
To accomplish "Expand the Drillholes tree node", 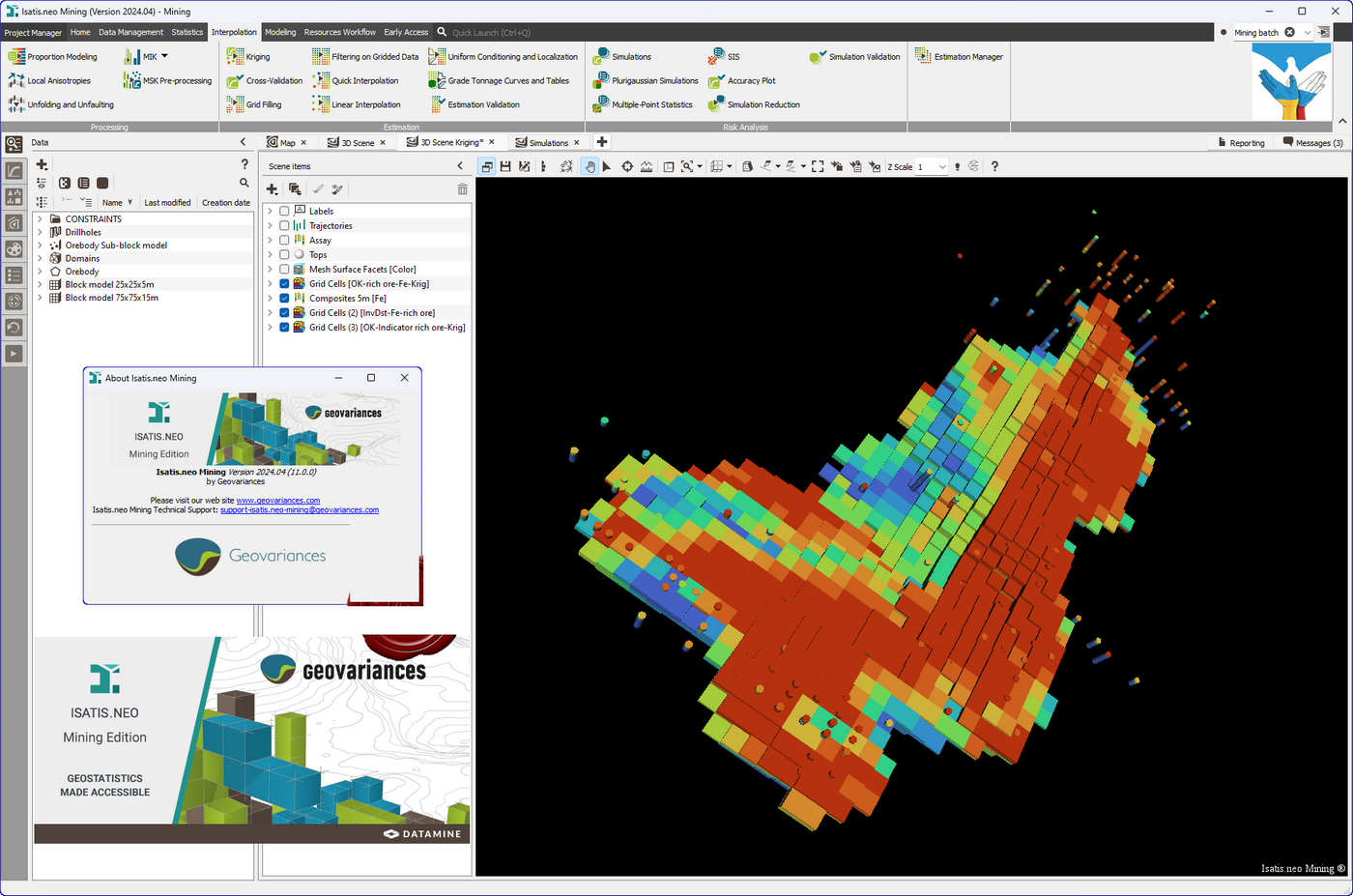I will (x=40, y=232).
